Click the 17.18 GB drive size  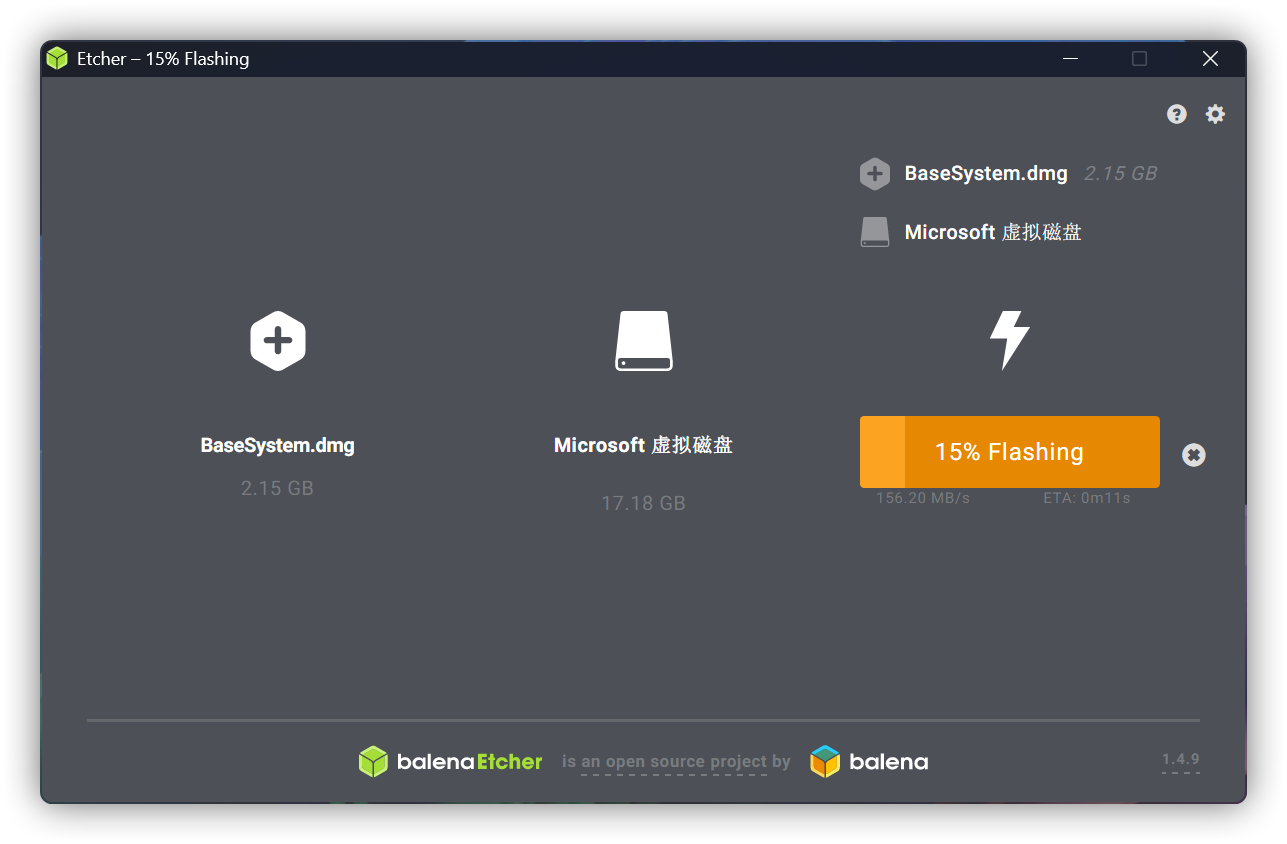644,503
